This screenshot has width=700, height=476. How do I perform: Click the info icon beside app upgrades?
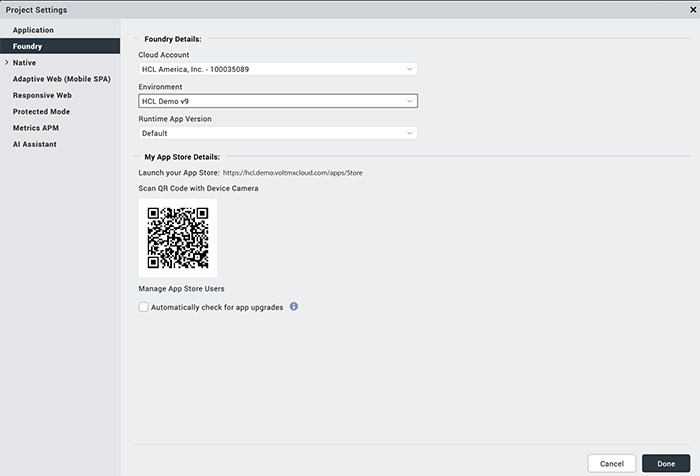(294, 306)
